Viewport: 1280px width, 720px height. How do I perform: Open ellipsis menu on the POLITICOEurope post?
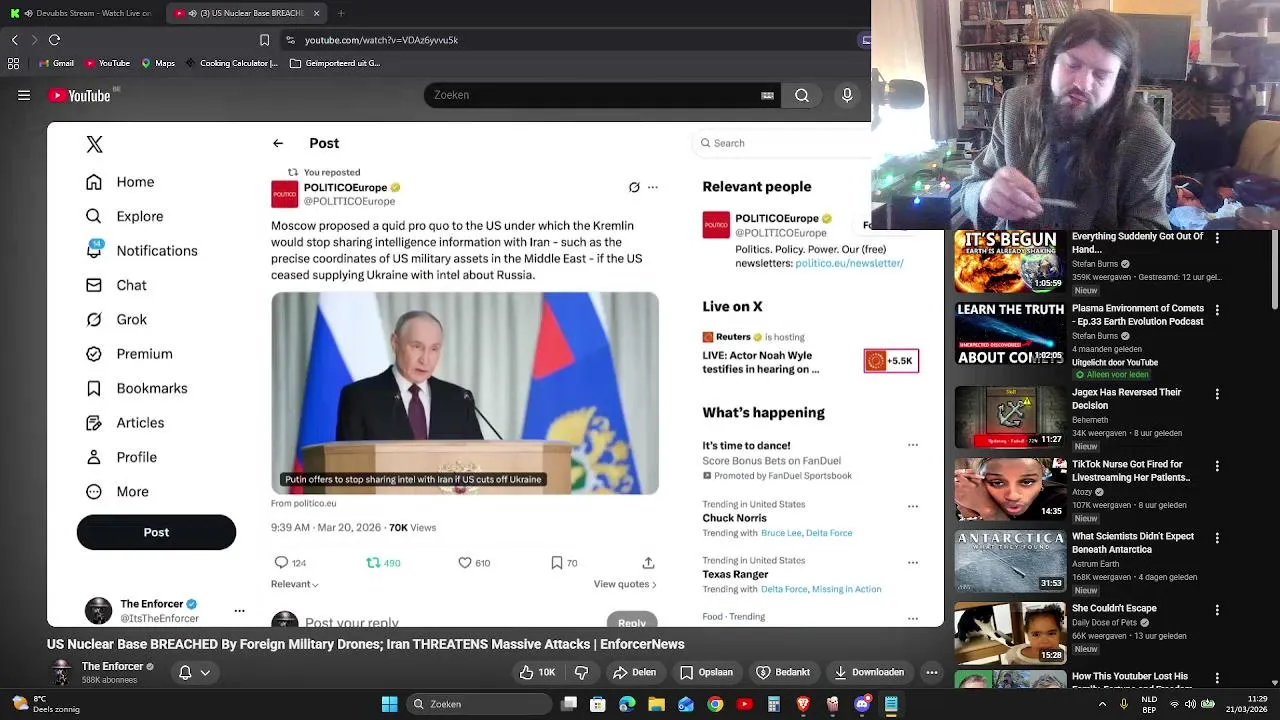652,187
